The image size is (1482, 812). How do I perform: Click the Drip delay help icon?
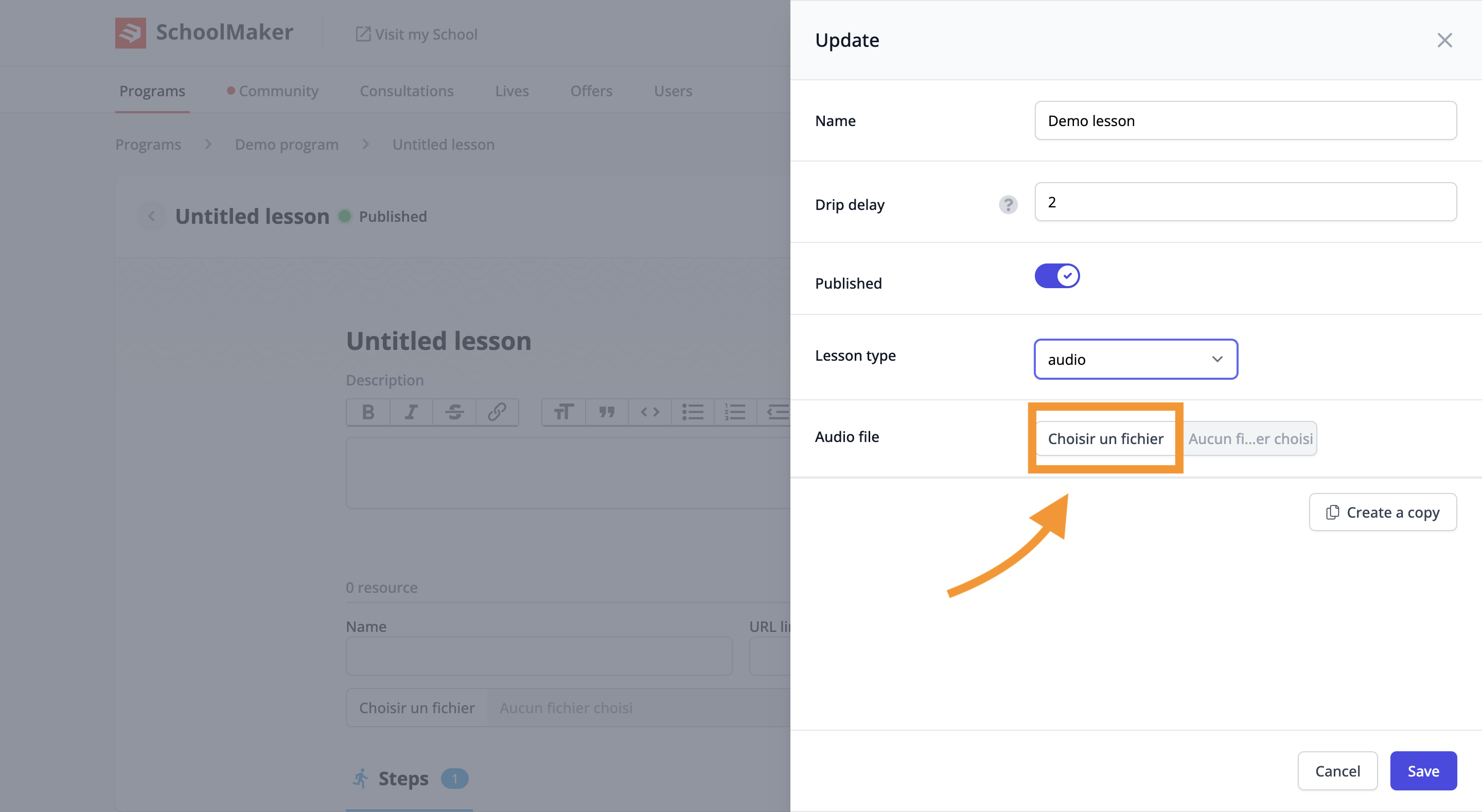pos(1008,204)
